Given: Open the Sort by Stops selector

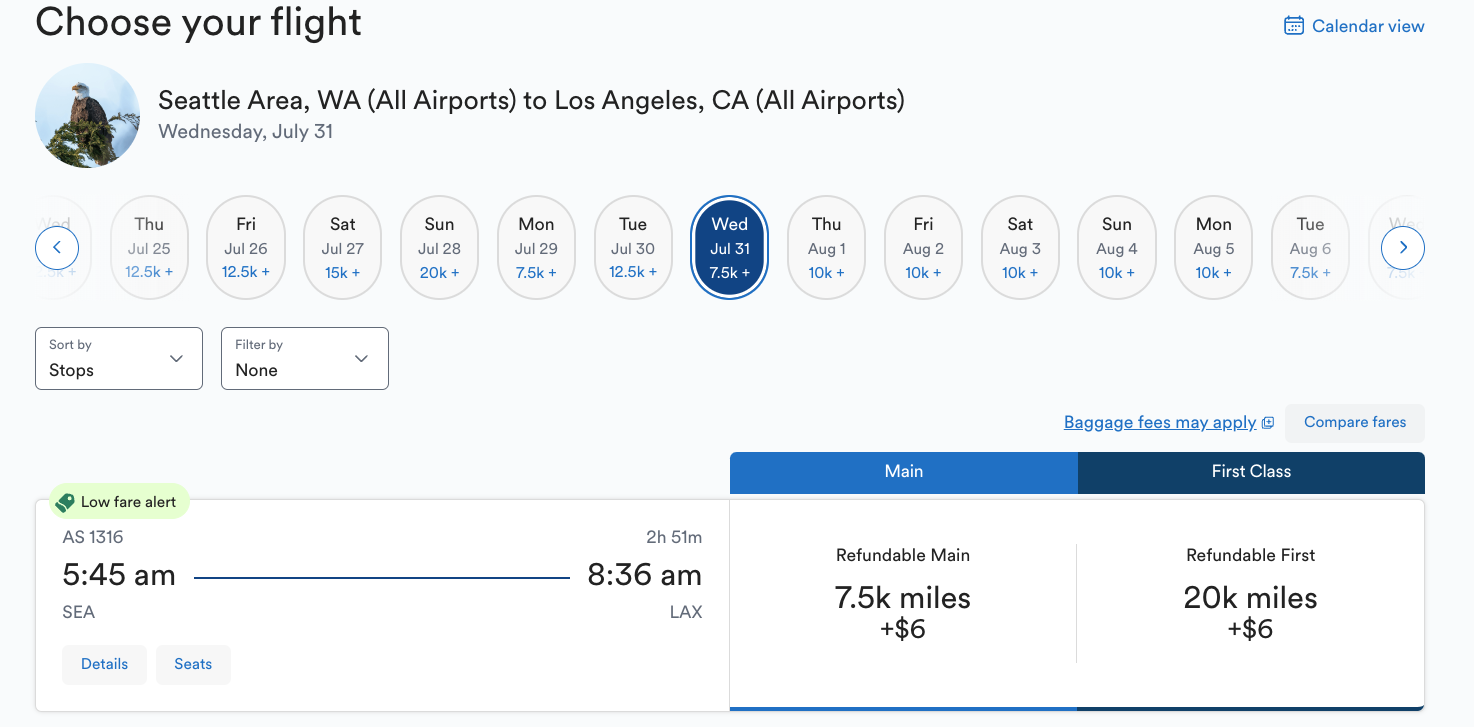Looking at the screenshot, I should click(x=118, y=358).
